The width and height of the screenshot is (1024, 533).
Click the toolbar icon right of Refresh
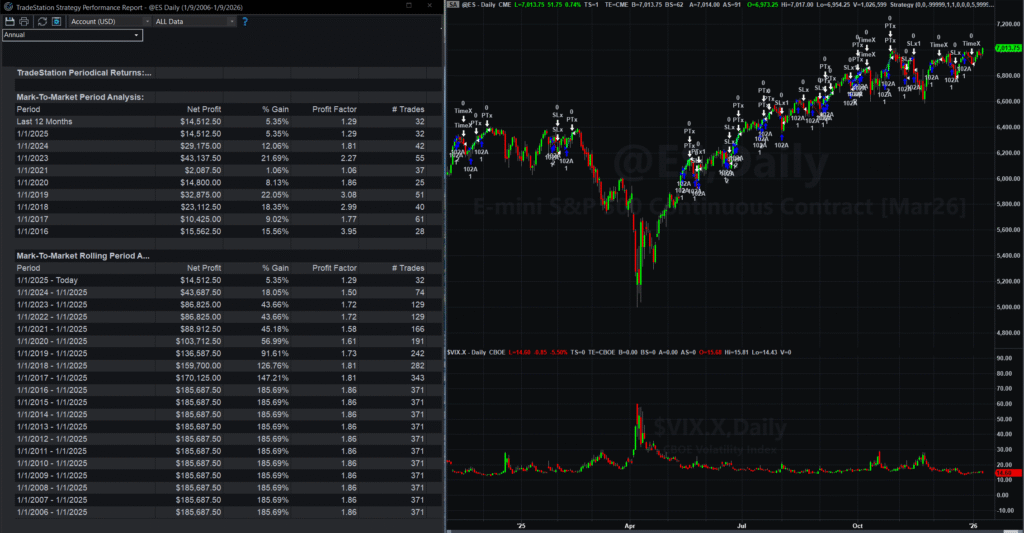(56, 21)
